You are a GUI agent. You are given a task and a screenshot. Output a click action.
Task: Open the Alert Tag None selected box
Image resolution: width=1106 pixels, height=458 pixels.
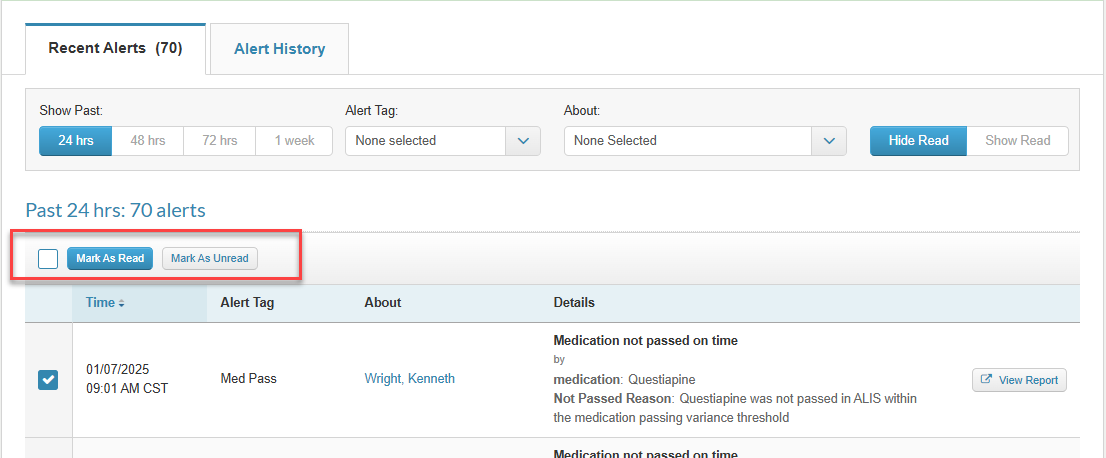[x=425, y=140]
